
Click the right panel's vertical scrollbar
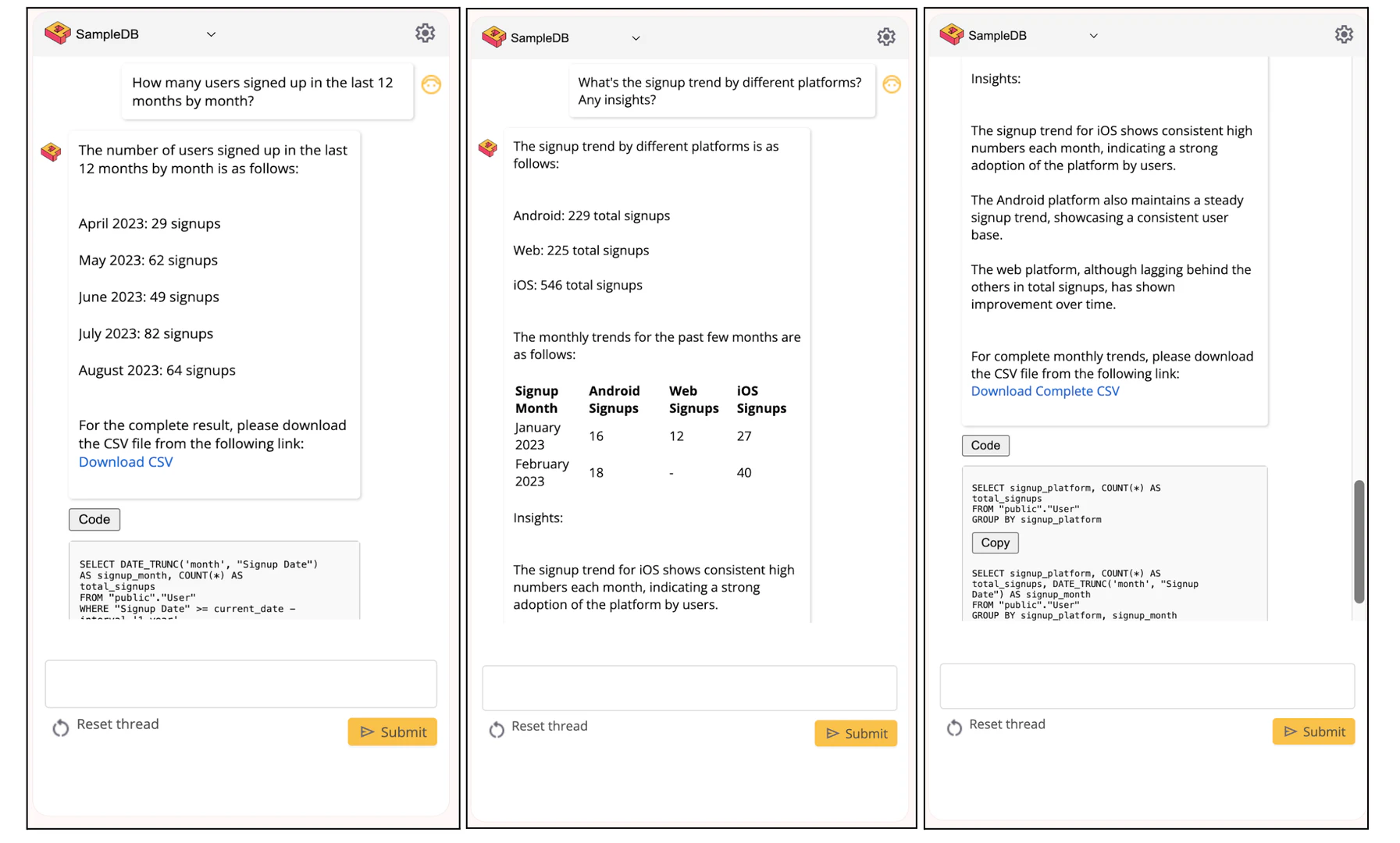[1359, 541]
